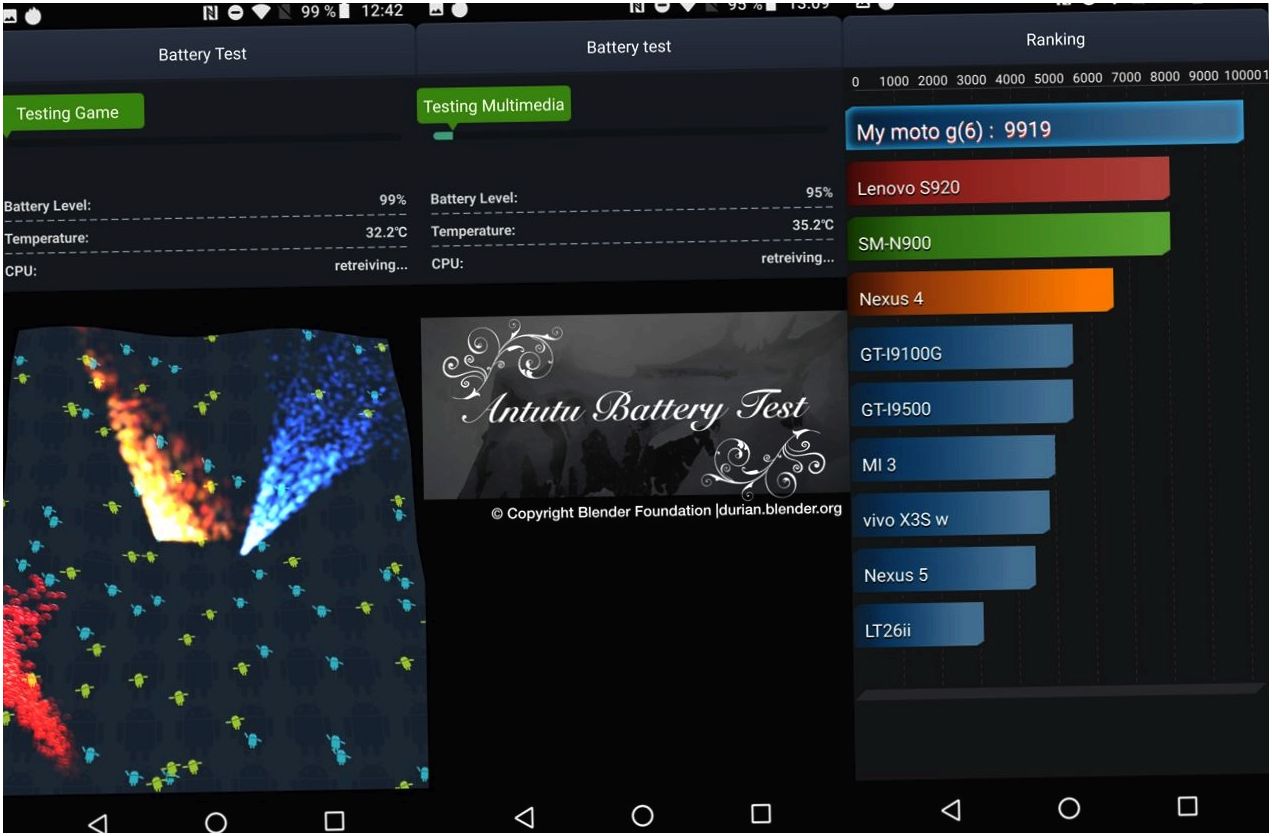The image size is (1272, 836).
Task: Tap the flame notification icon in left status bar
Action: coord(34,14)
